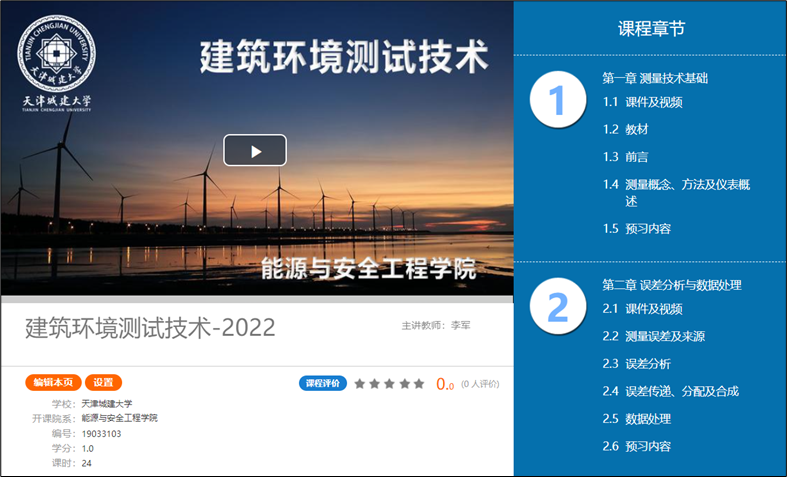Select the second rating star

[374, 384]
